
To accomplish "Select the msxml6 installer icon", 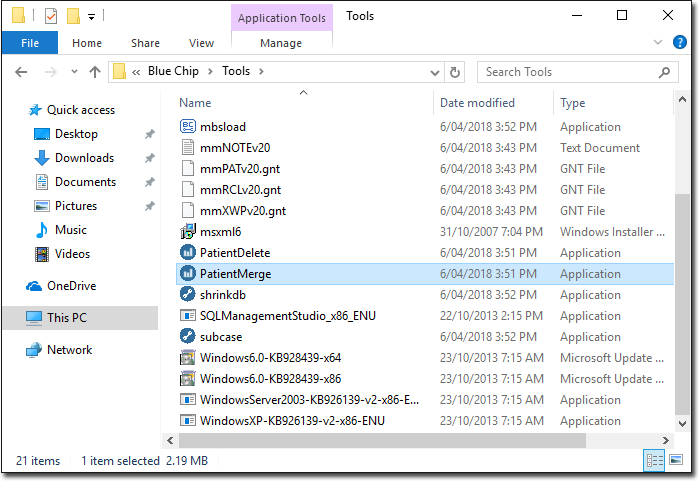I will pyautogui.click(x=188, y=232).
